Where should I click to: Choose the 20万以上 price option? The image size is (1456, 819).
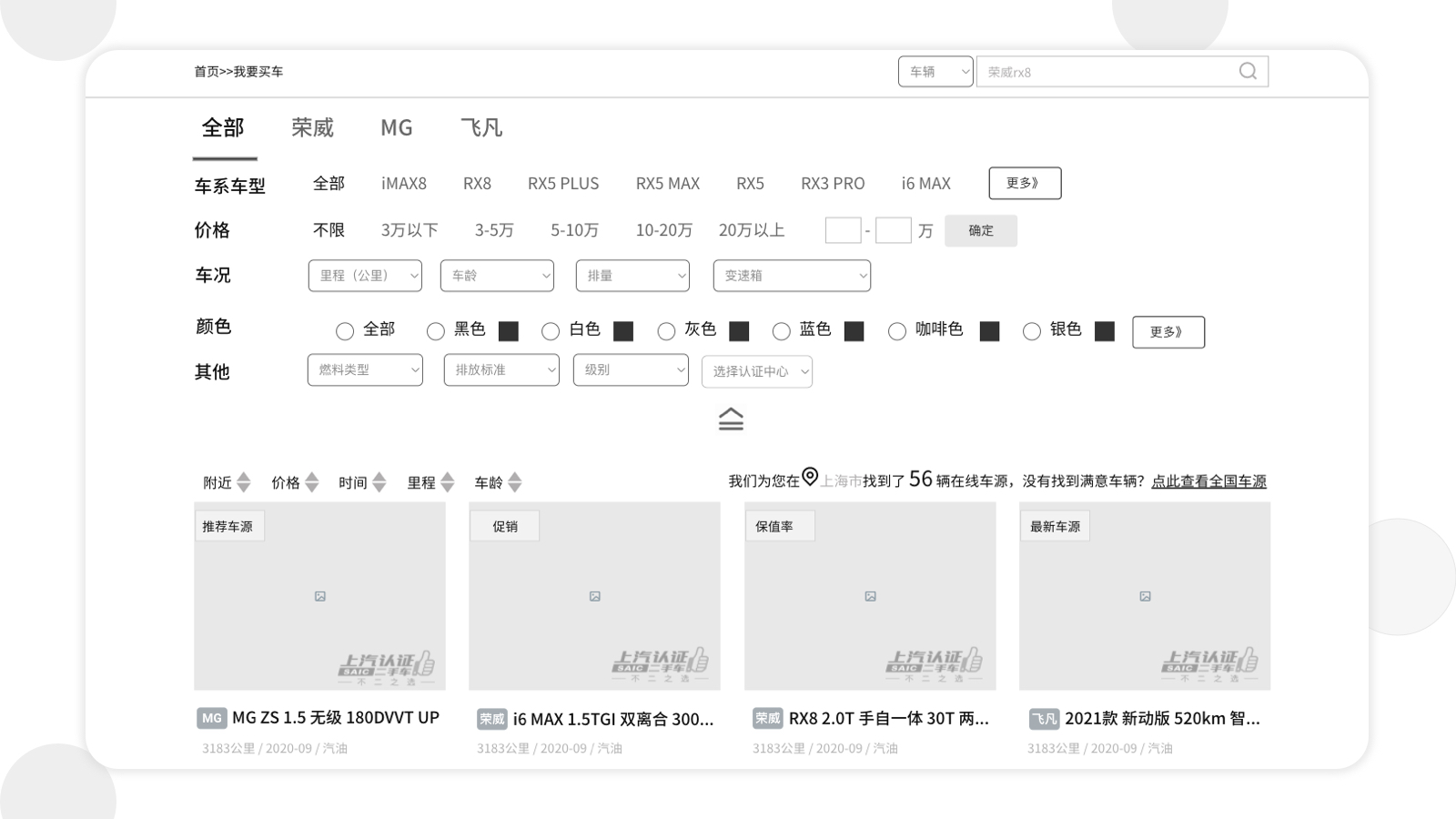pyautogui.click(x=752, y=230)
